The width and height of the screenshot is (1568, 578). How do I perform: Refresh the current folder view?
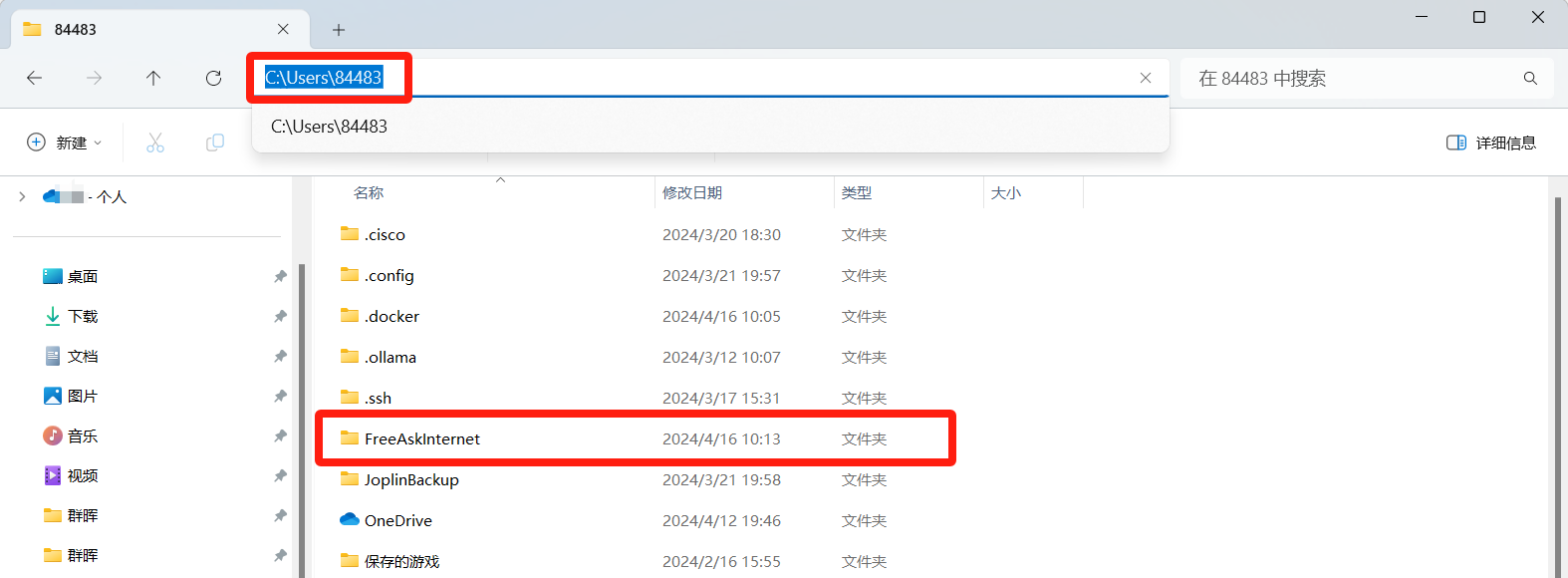pos(213,78)
